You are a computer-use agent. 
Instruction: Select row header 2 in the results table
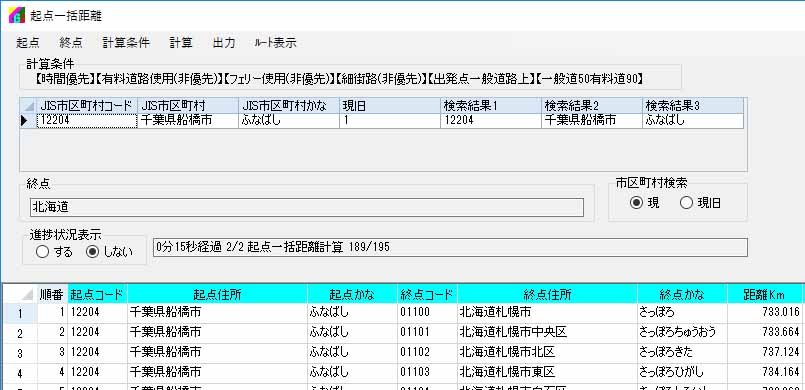click(20, 333)
